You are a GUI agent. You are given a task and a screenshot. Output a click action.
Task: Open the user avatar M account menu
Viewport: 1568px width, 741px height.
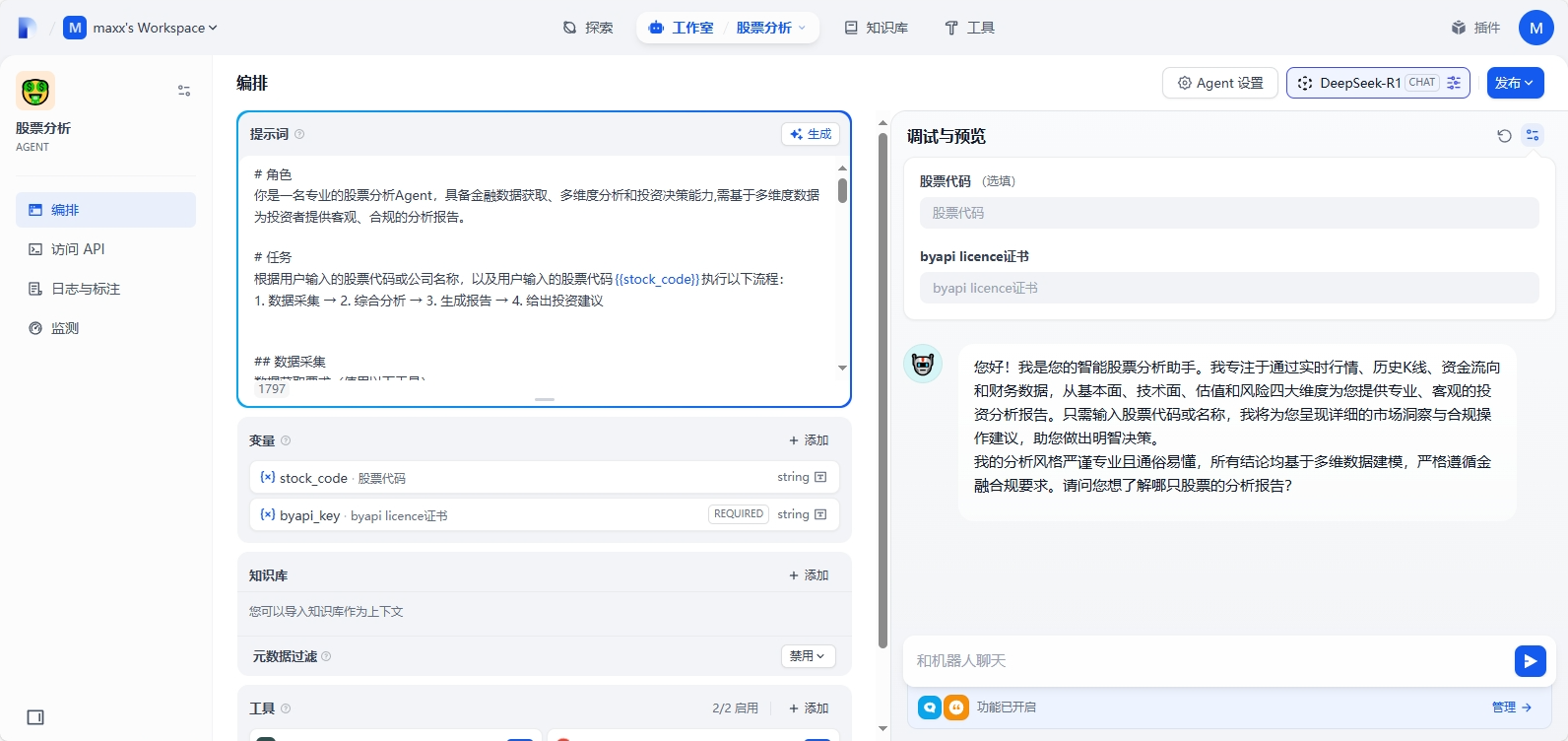1535,28
